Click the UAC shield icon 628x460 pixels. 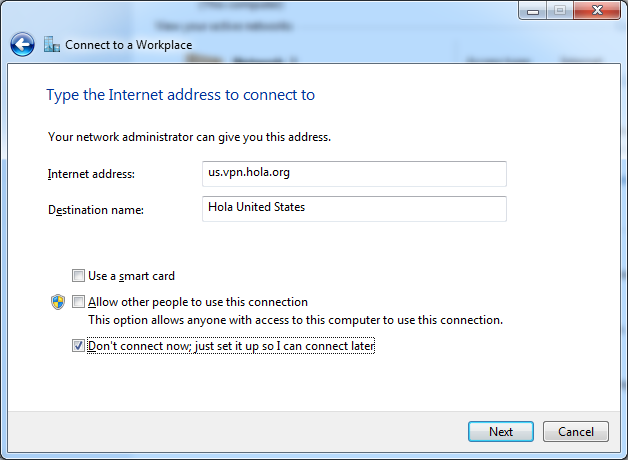tap(58, 302)
